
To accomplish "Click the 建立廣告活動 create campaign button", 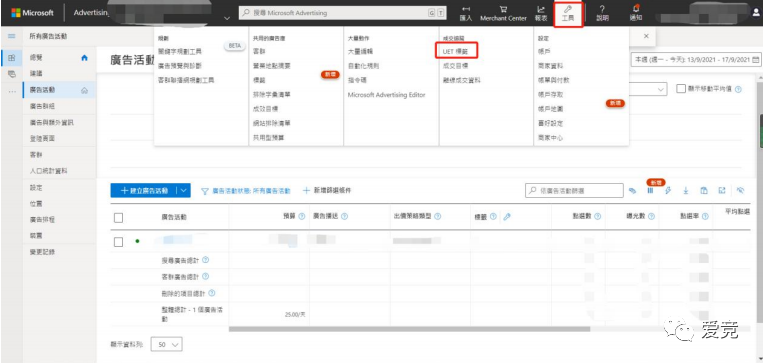I will point(144,191).
